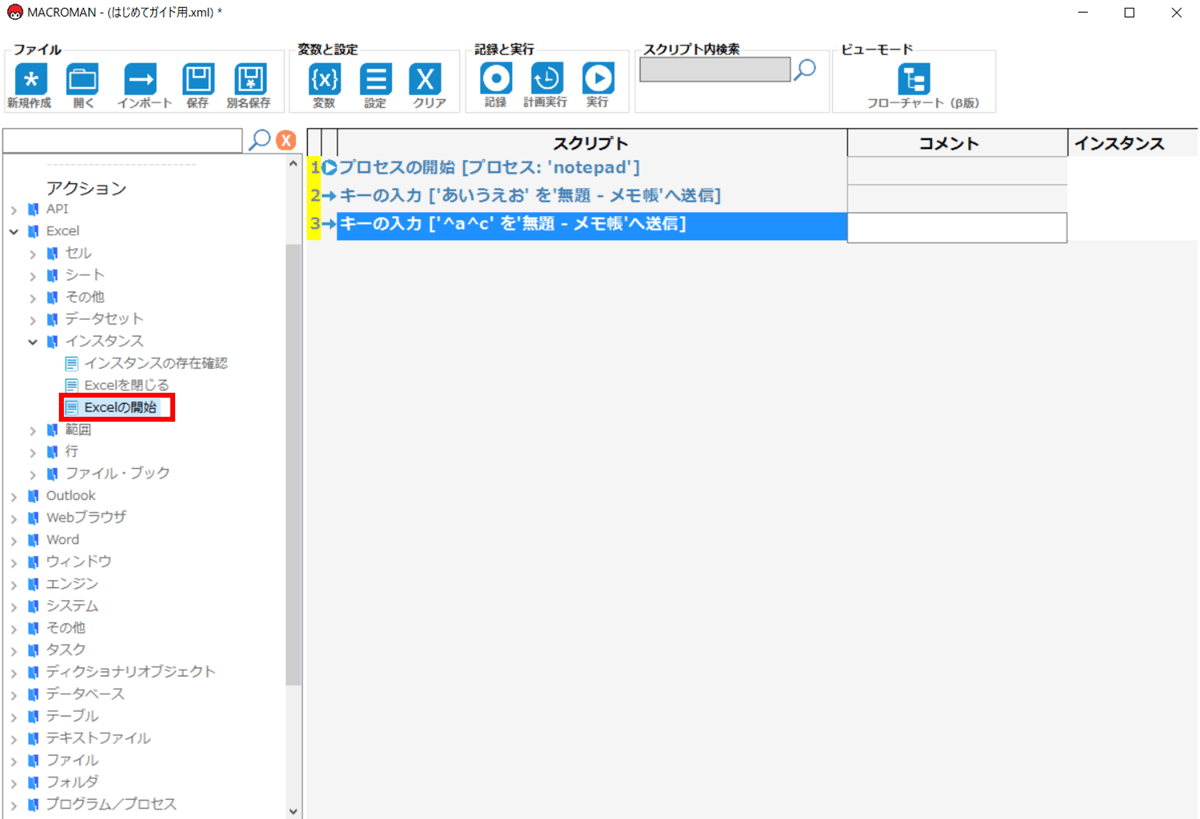The height and width of the screenshot is (819, 1200).
Task: Click the Excelの開始 document icon
Action: coord(72,407)
